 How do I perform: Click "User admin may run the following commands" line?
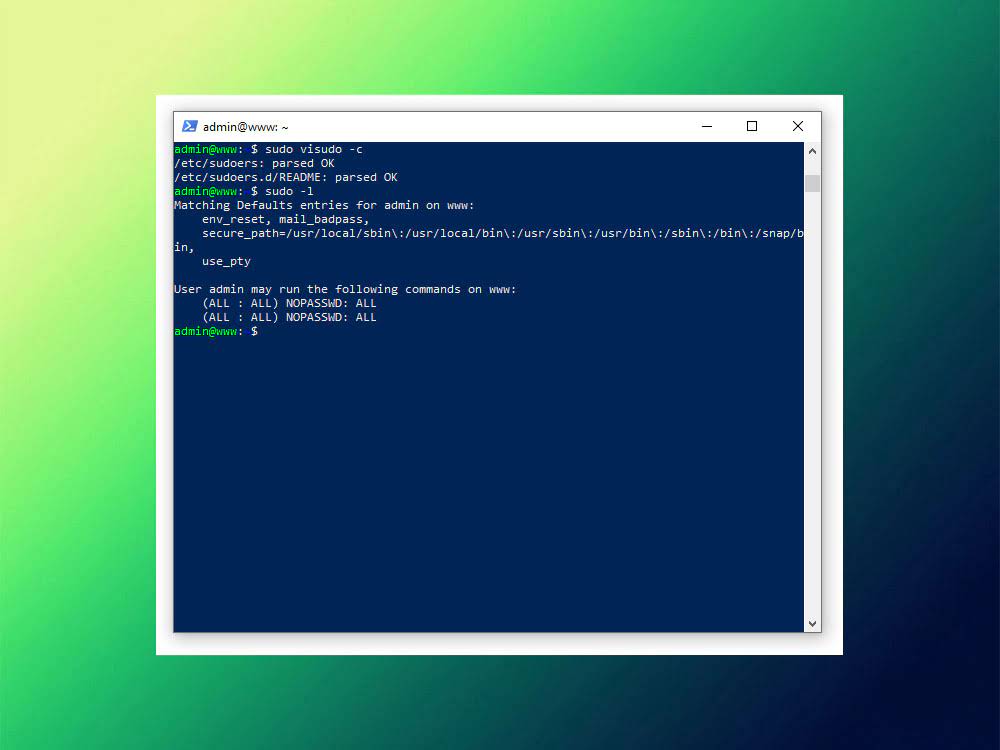[x=345, y=289]
